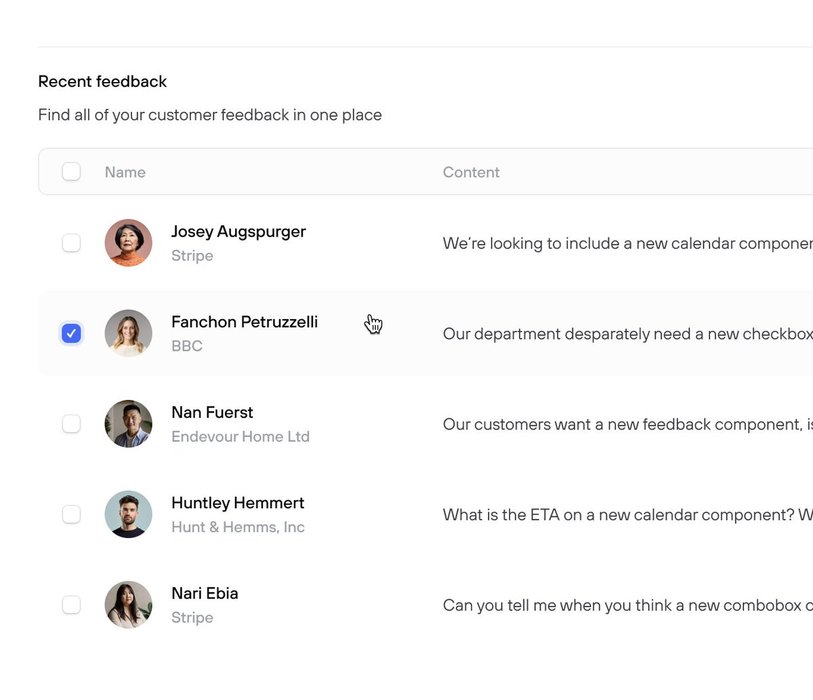Check the Huntley Hemmert row checkbox

click(71, 514)
